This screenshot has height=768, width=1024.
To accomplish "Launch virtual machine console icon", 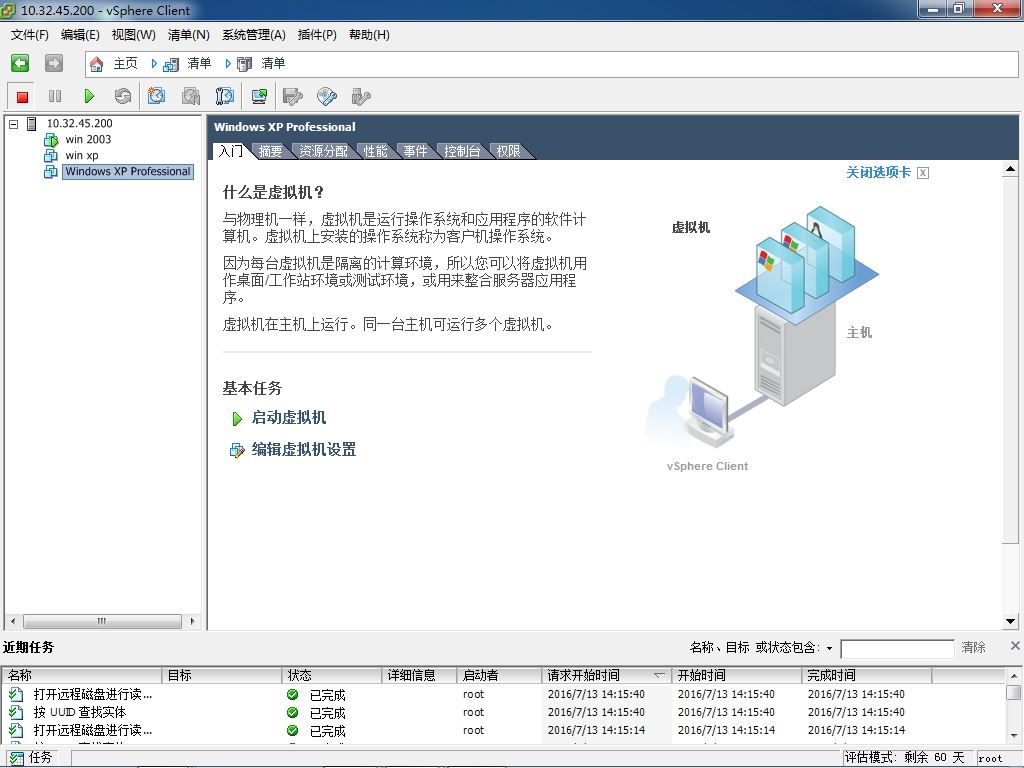I will pos(259,97).
